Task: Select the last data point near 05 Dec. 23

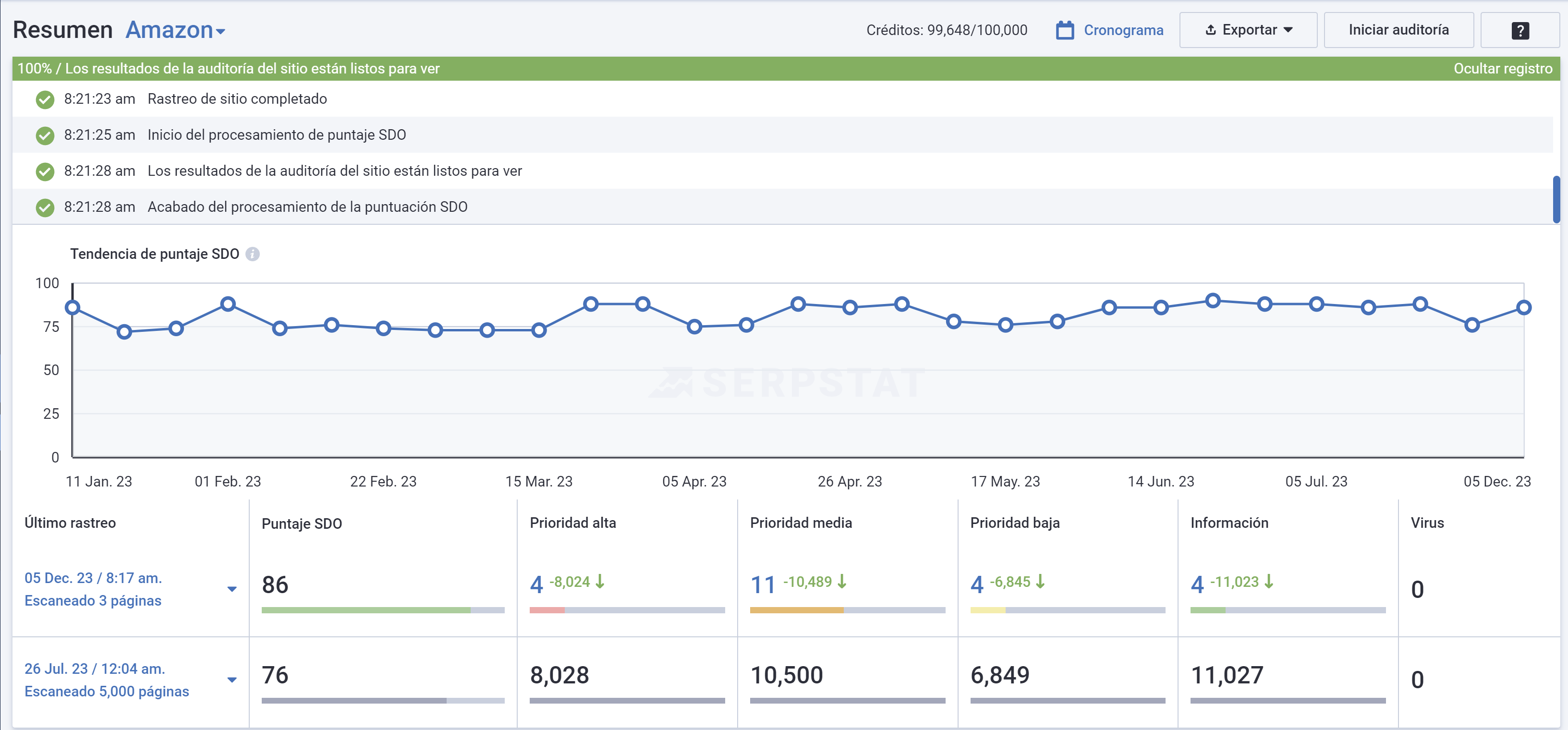Action: (x=1524, y=307)
